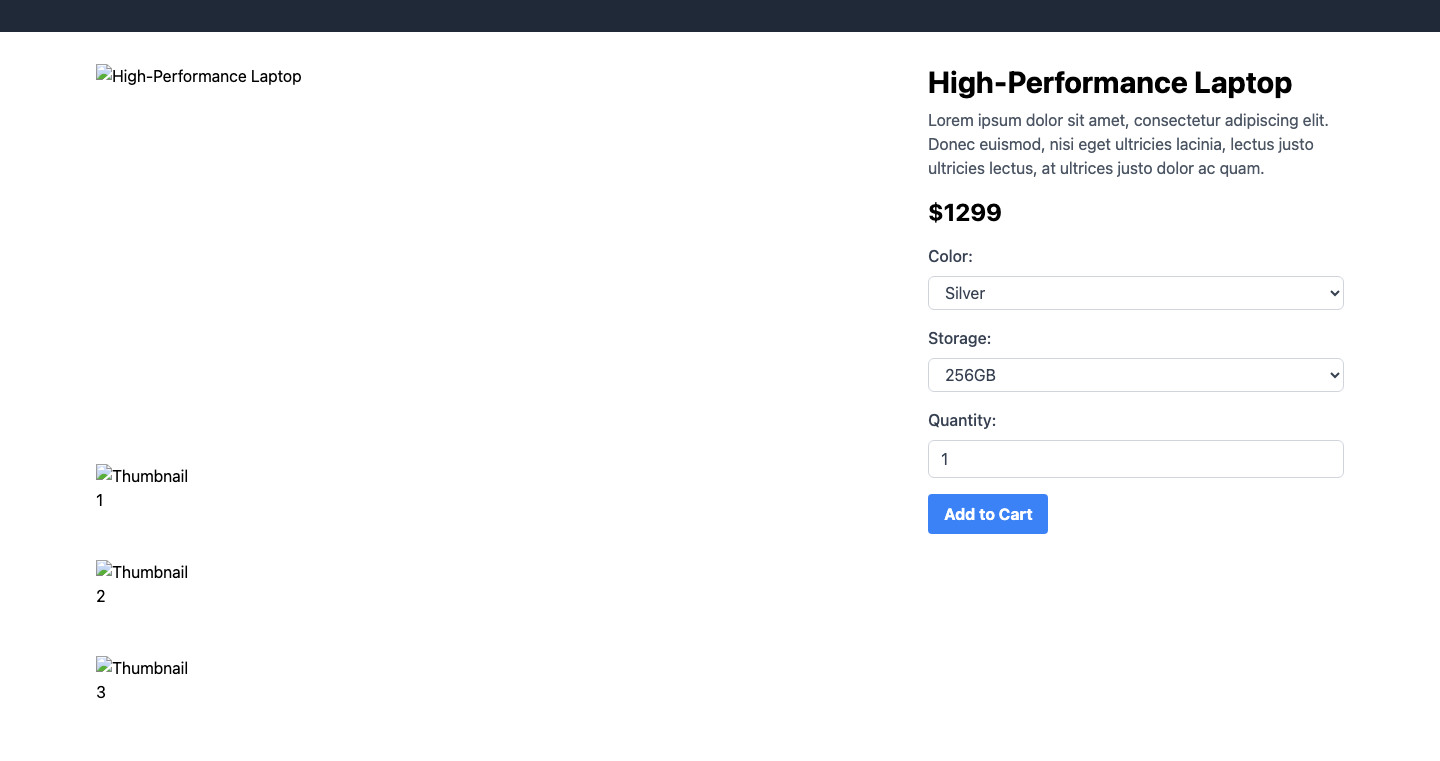This screenshot has height=761, width=1440.
Task: Open the Storage dropdown showing 256GB
Action: pyautogui.click(x=1135, y=375)
